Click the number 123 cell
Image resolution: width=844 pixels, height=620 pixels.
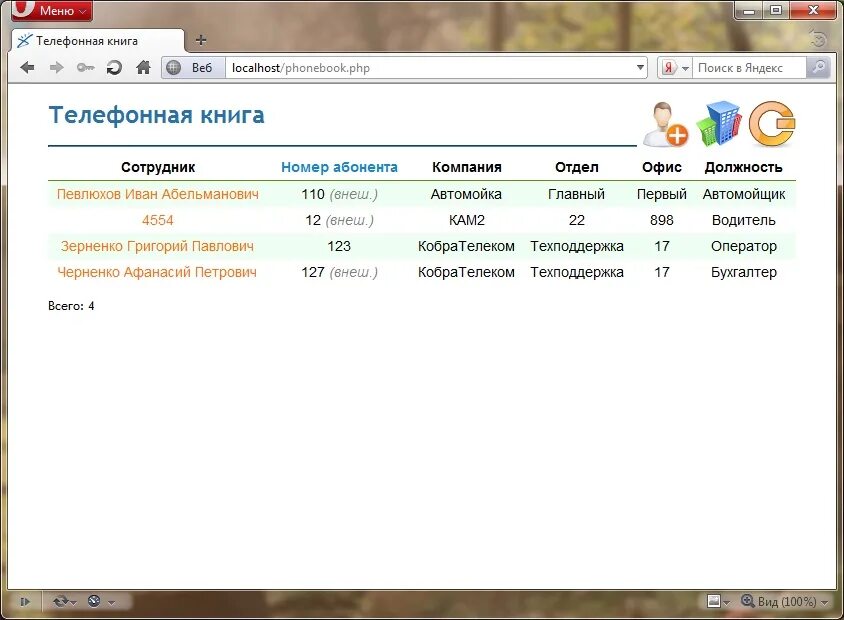(339, 246)
